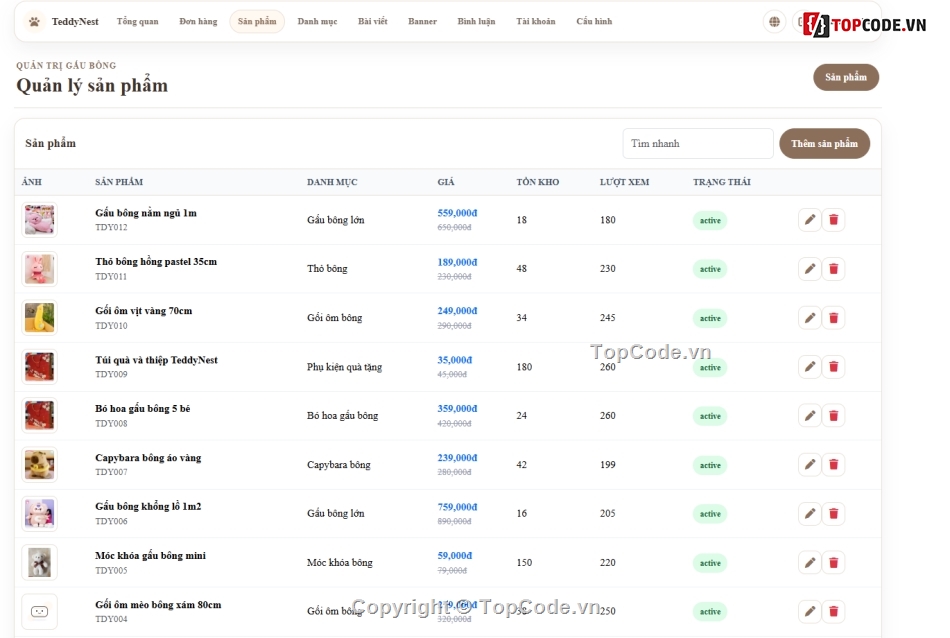Open thumbnail of Gối ôm vịt vàng 70cm

[39, 318]
